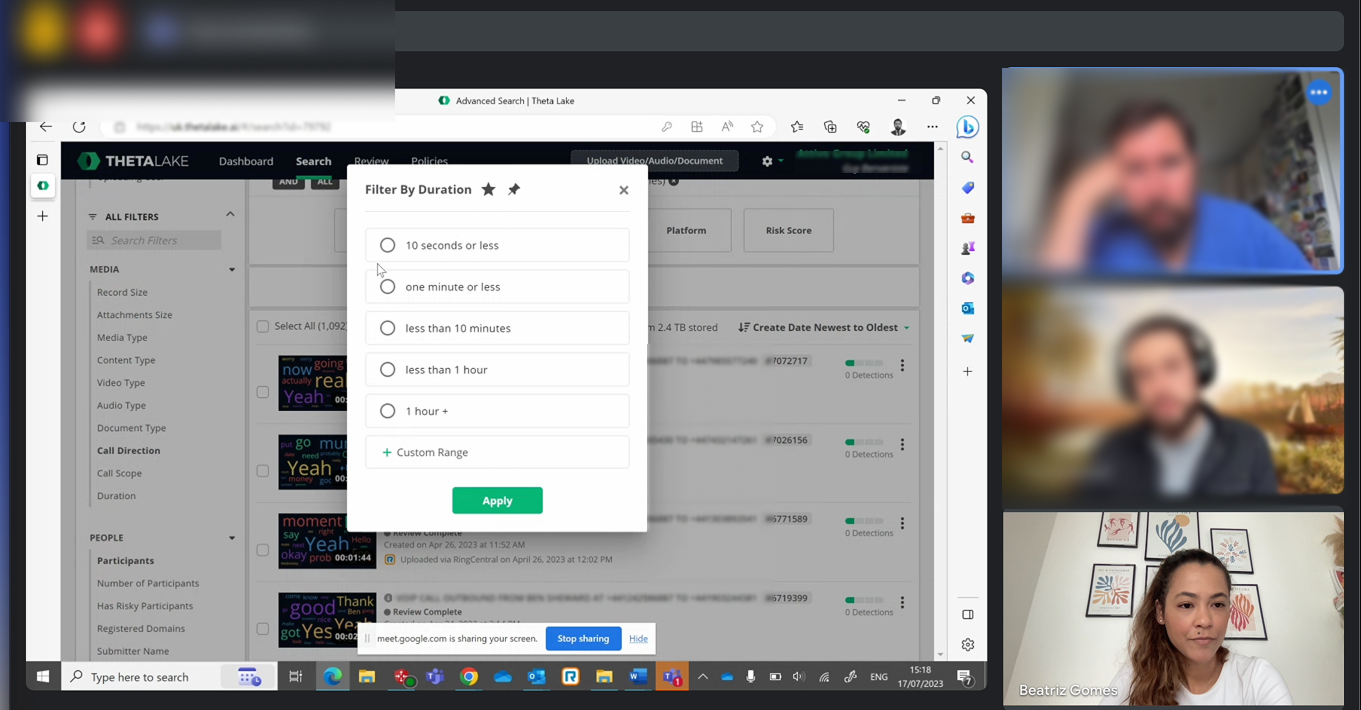Open the Participants filter
The height and width of the screenshot is (710, 1361).
pyautogui.click(x=125, y=561)
